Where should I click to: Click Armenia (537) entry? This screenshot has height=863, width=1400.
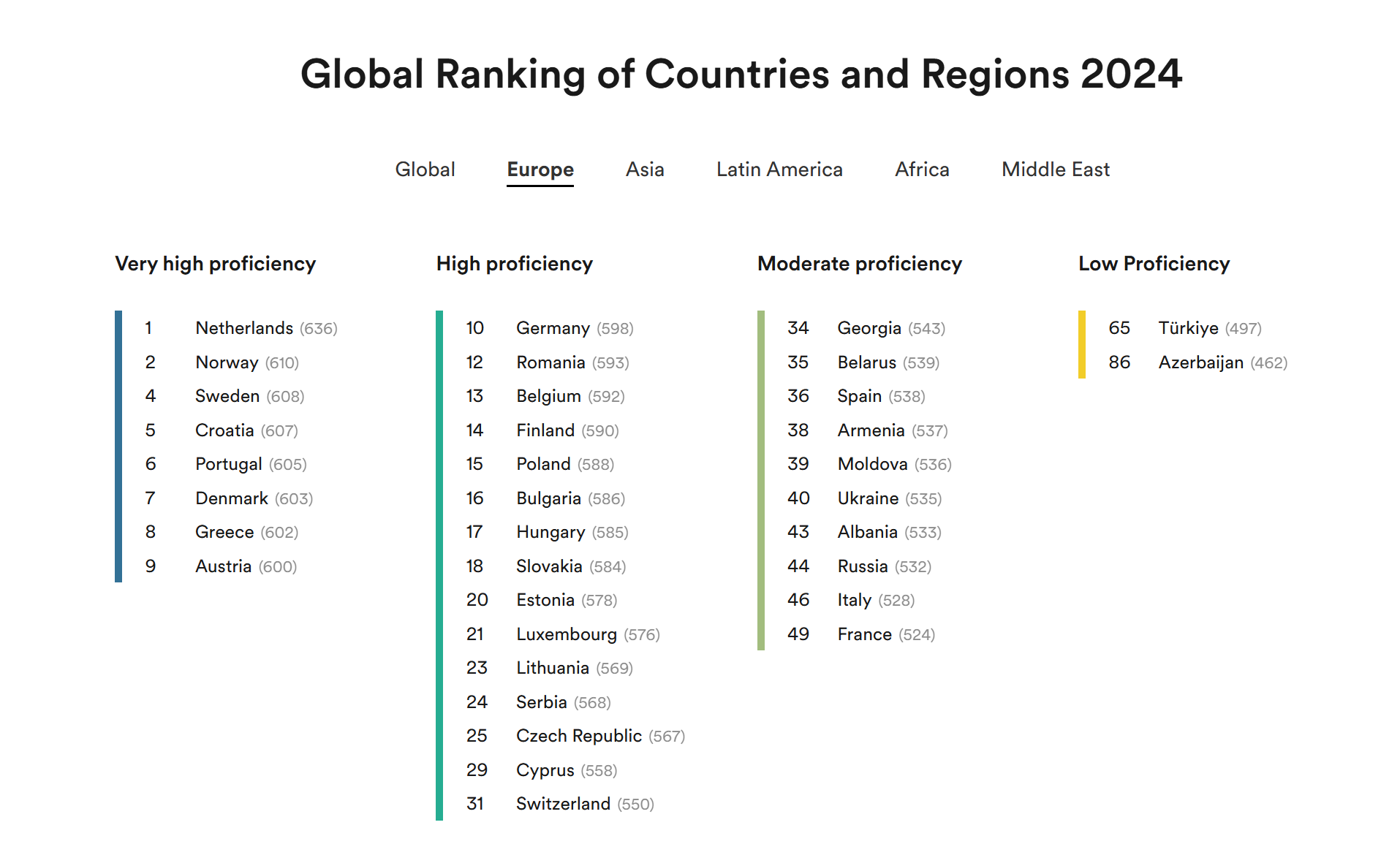coord(893,430)
